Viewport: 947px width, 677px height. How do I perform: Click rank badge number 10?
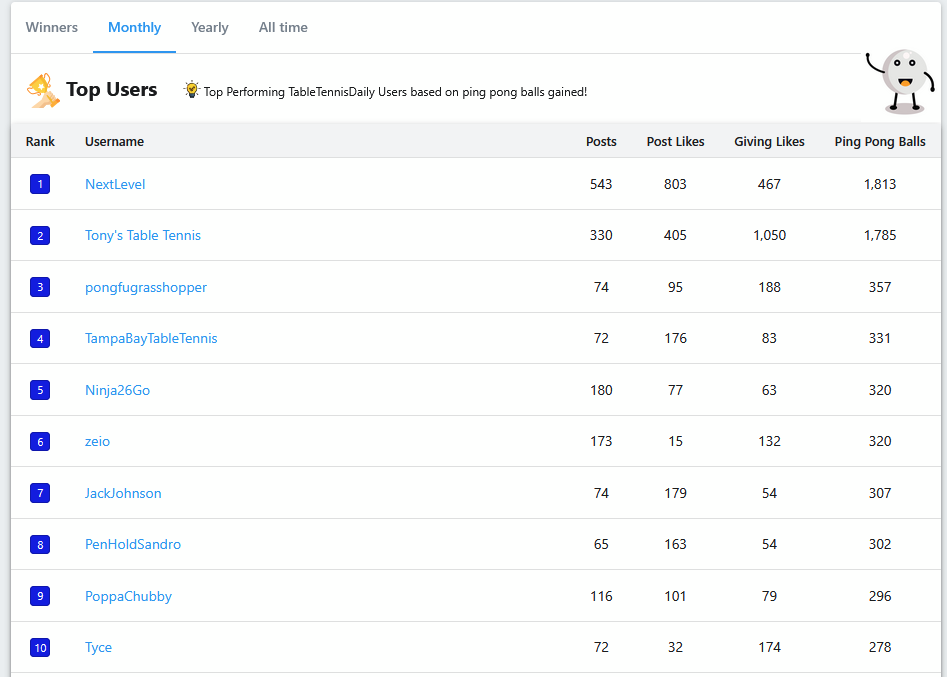(40, 648)
